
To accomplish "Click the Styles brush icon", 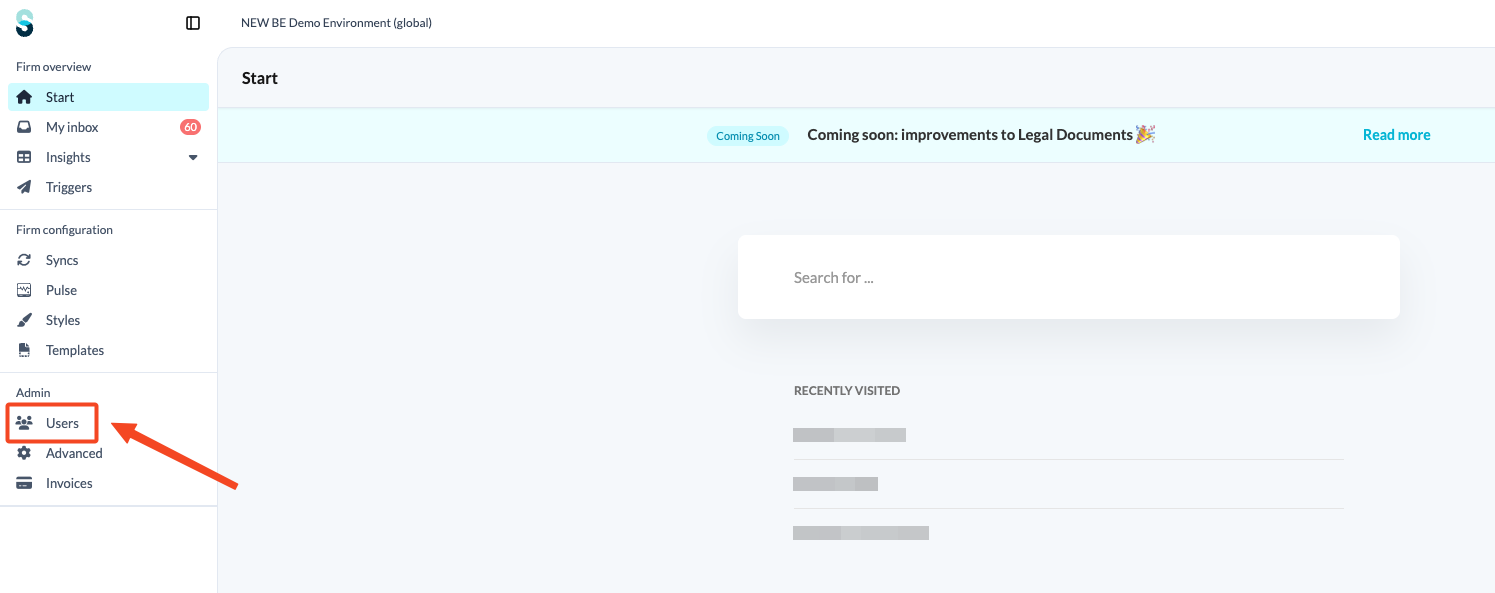I will tap(25, 320).
